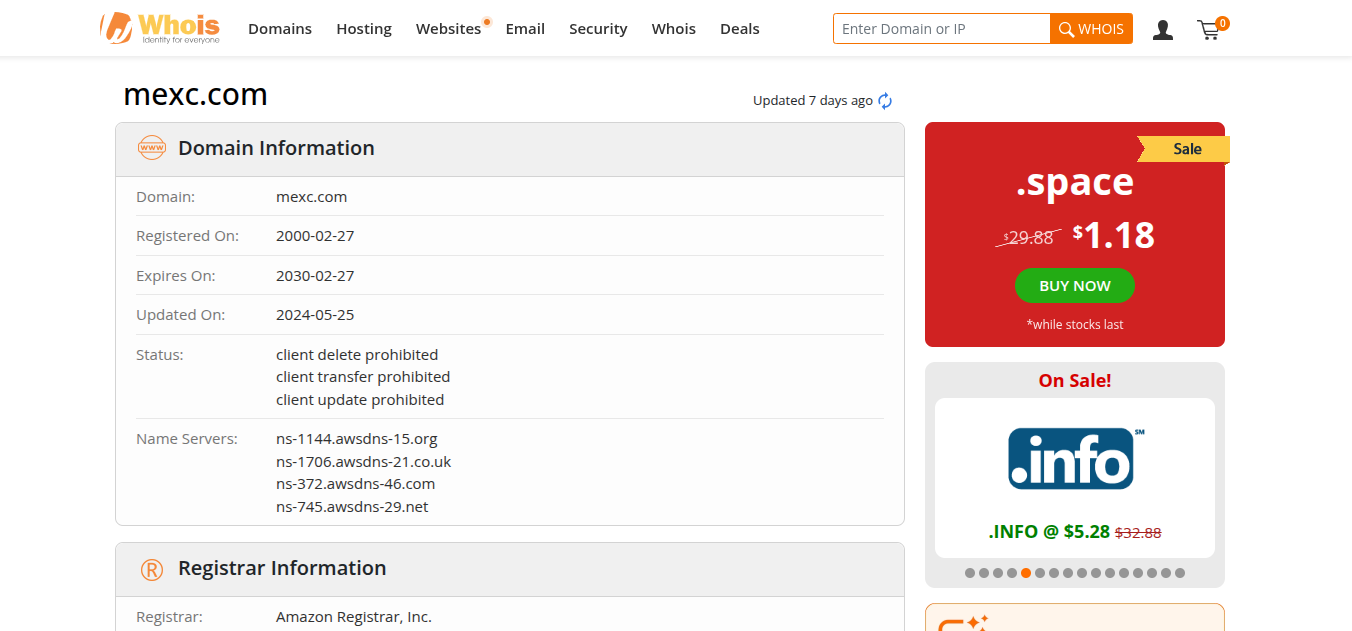Click the status client delete prohibited
The width and height of the screenshot is (1352, 631).
click(x=357, y=355)
